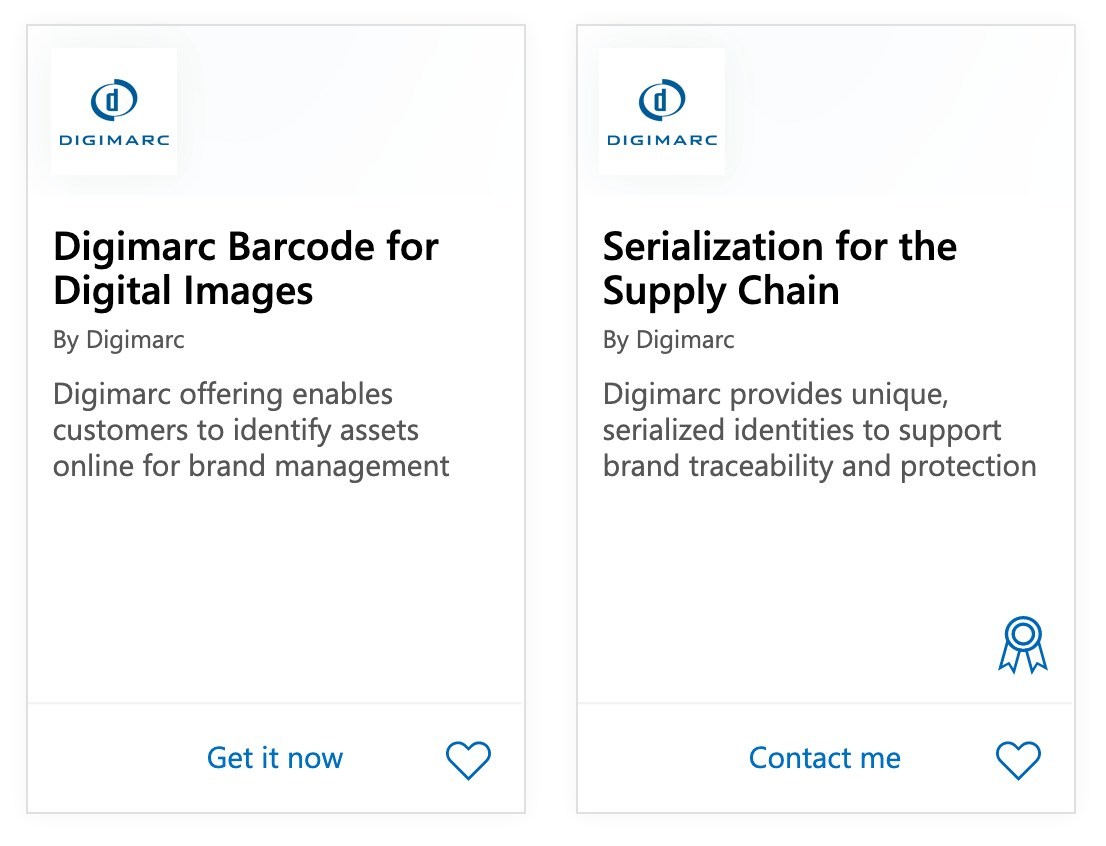This screenshot has width=1106, height=846.
Task: Click the Digimarc logo on the Barcode card
Action: [x=114, y=112]
